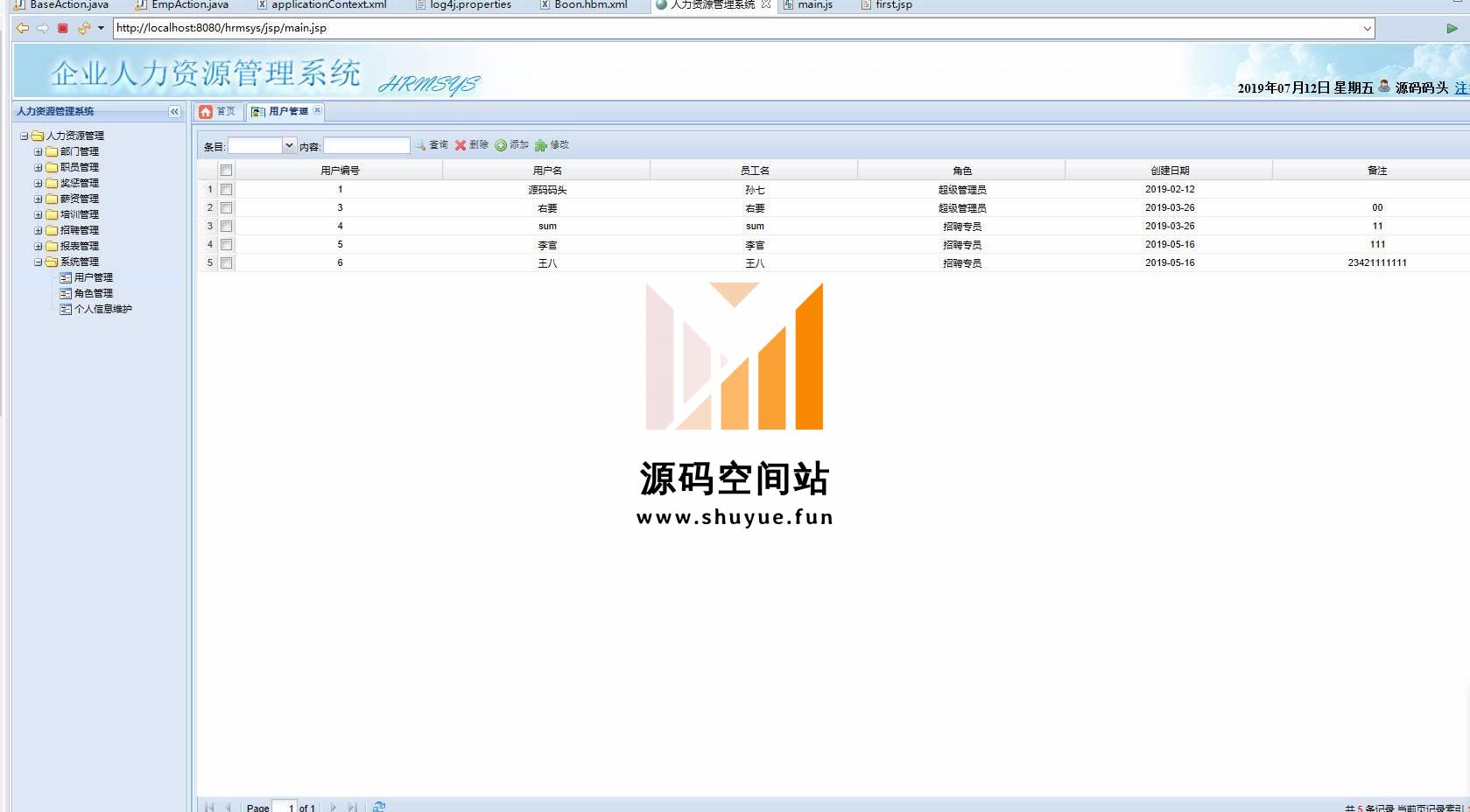Click the 职员管理 folder icon
Viewport: 1470px width, 812px height.
click(x=52, y=167)
